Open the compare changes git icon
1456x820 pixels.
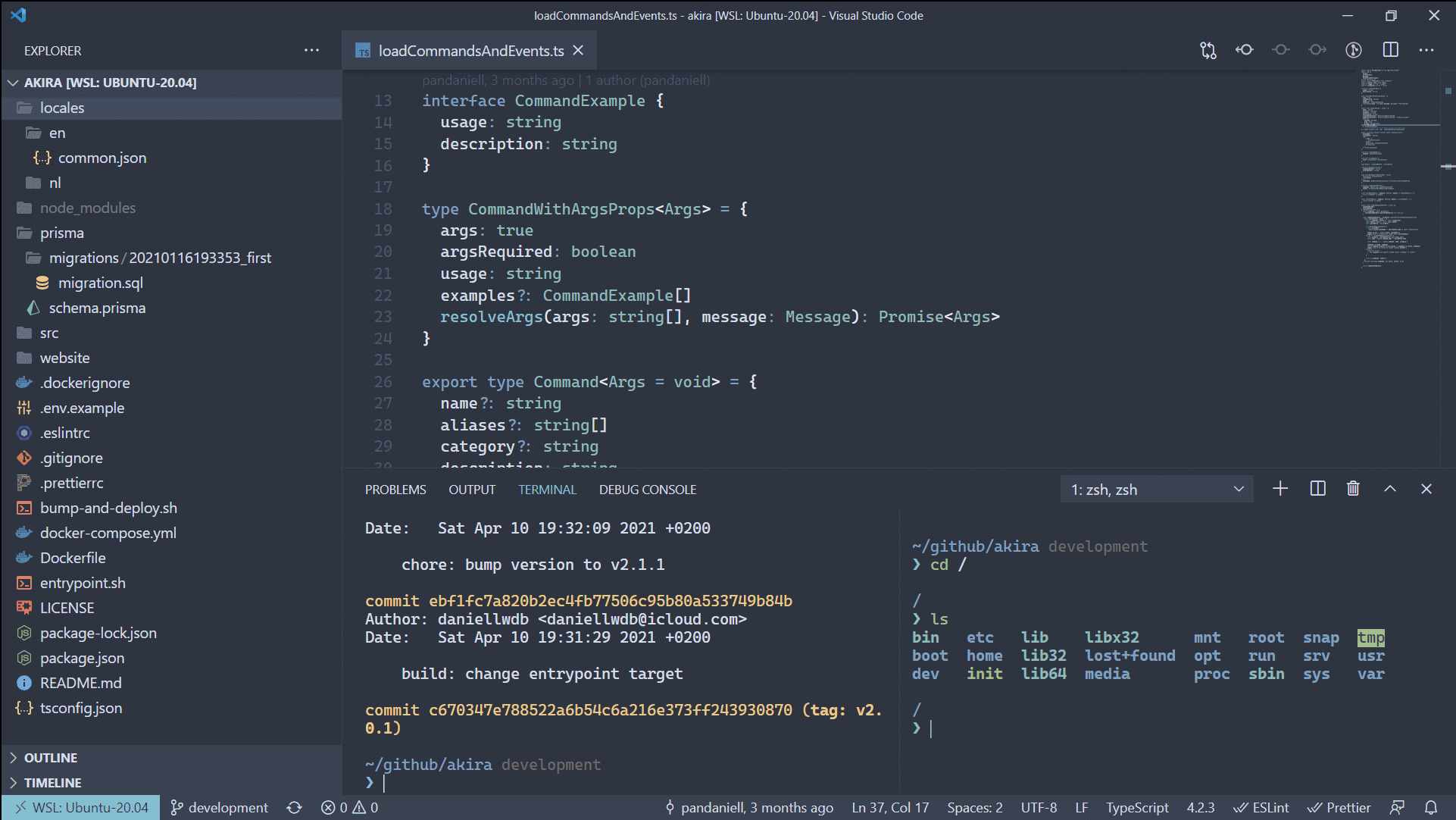1208,50
